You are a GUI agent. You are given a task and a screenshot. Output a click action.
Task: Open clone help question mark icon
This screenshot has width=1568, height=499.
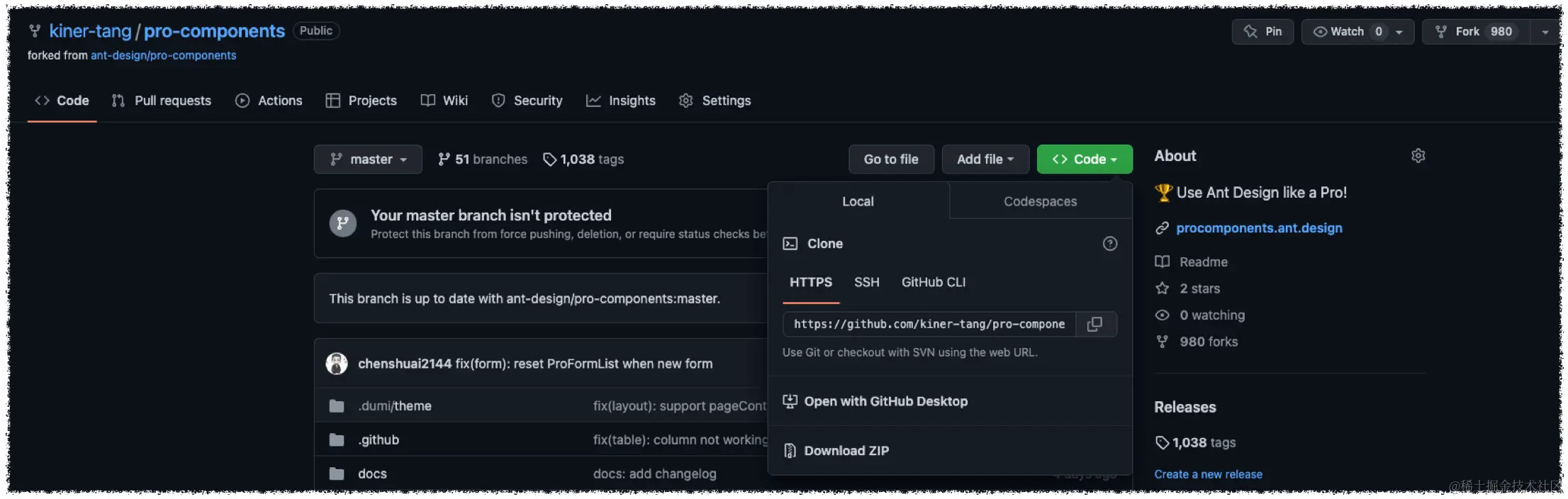tap(1110, 244)
